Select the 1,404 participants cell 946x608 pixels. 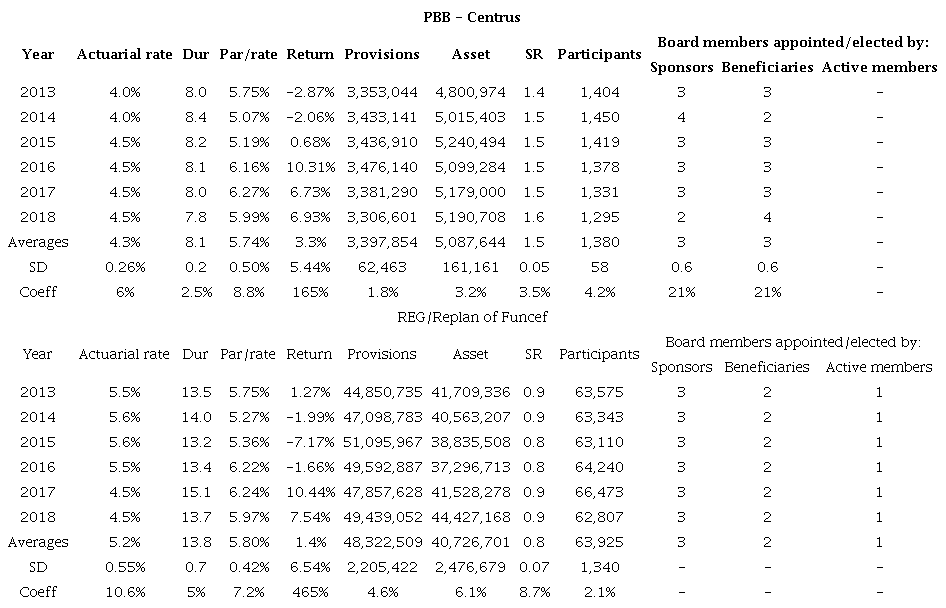[x=599, y=92]
